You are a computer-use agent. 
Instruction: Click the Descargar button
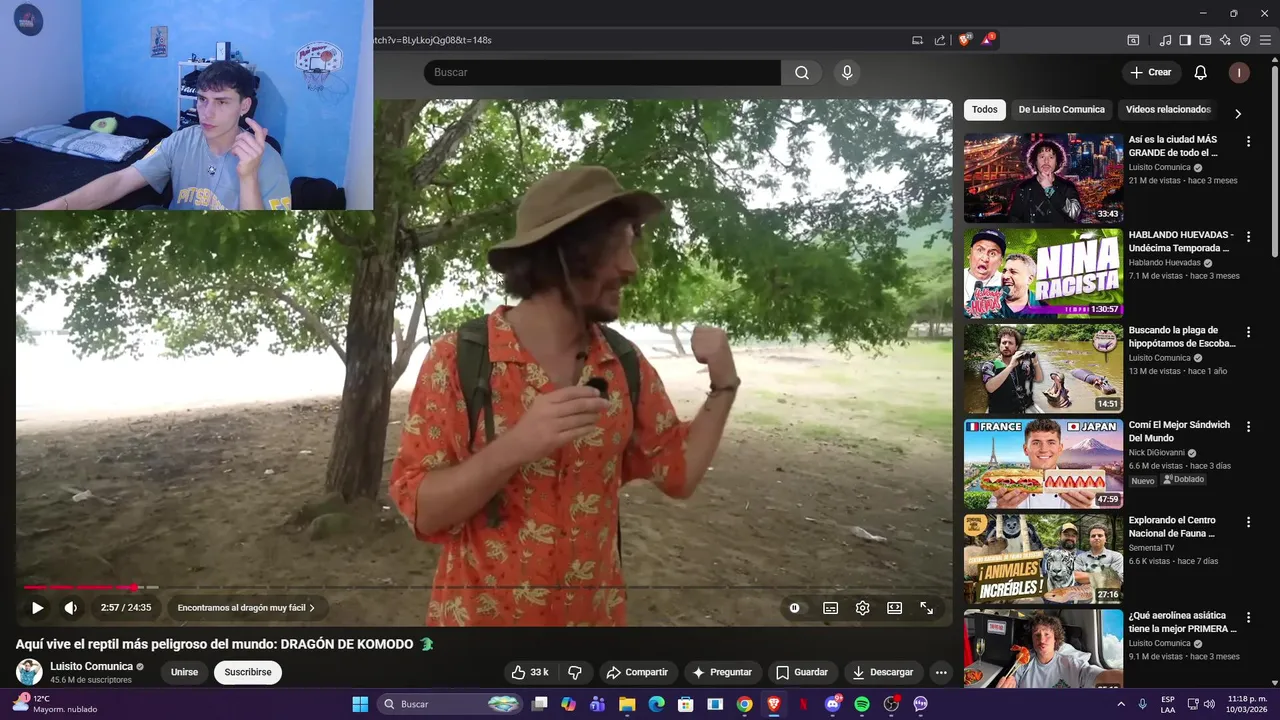tap(883, 672)
